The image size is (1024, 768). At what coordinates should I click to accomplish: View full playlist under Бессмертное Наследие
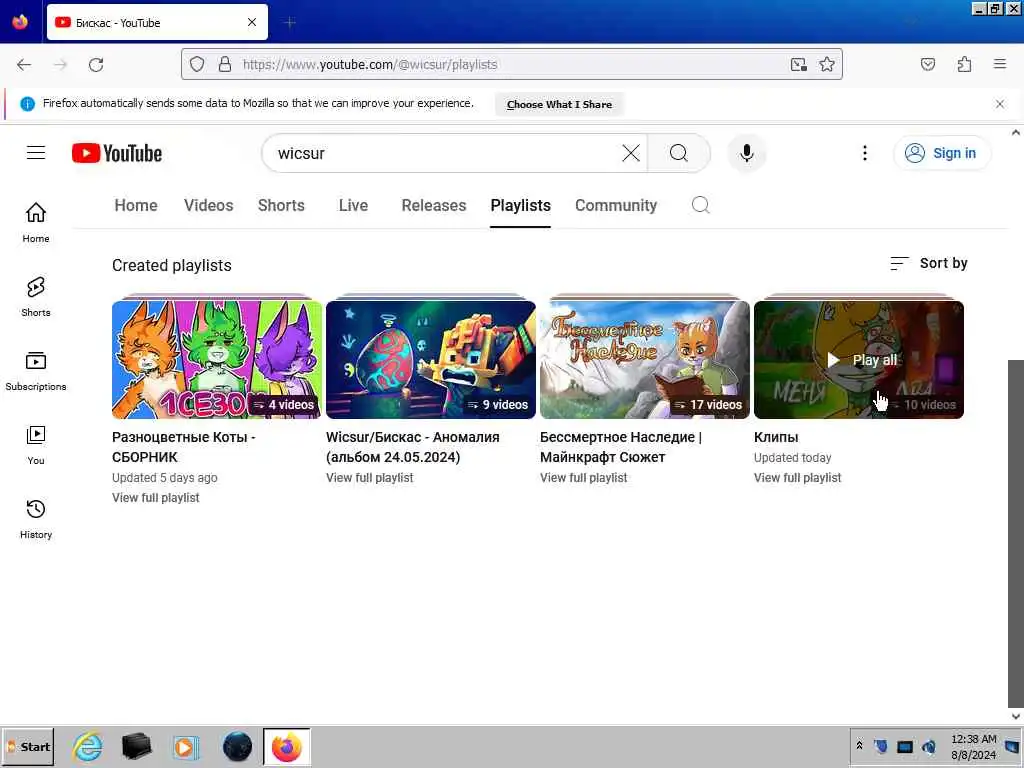coord(583,477)
